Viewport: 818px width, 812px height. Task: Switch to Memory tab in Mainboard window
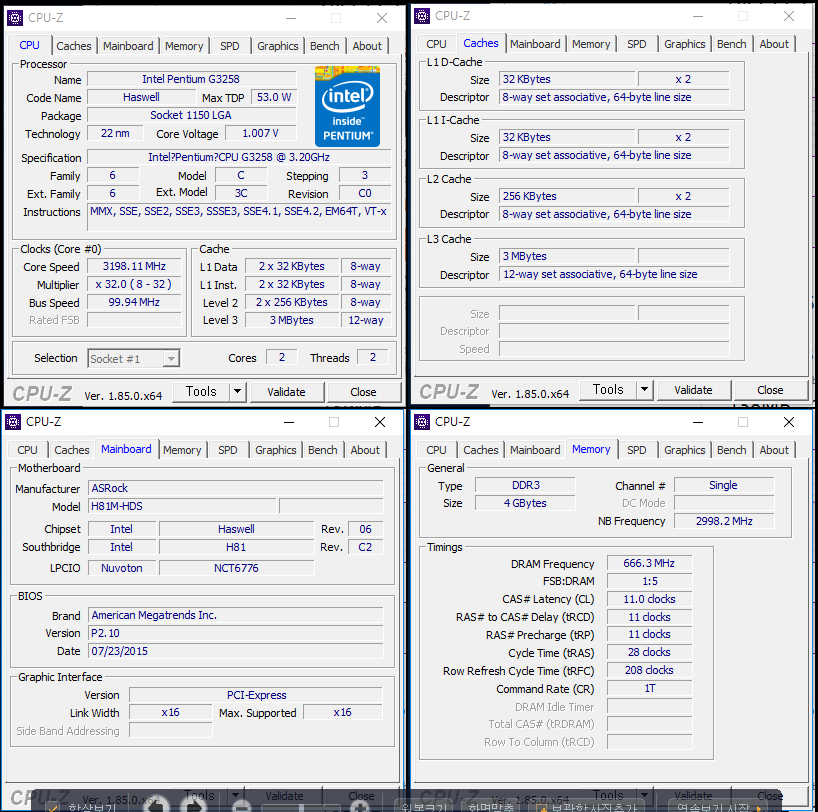coord(182,450)
